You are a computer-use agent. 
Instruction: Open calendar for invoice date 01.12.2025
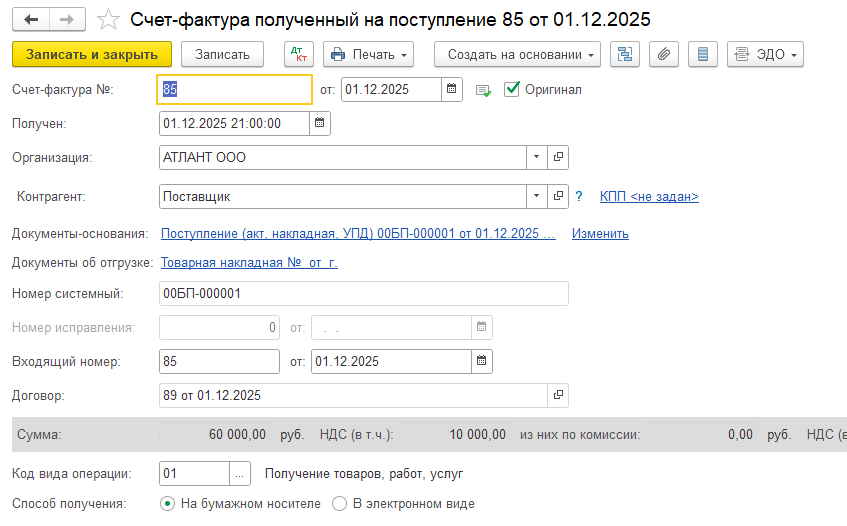coord(452,89)
